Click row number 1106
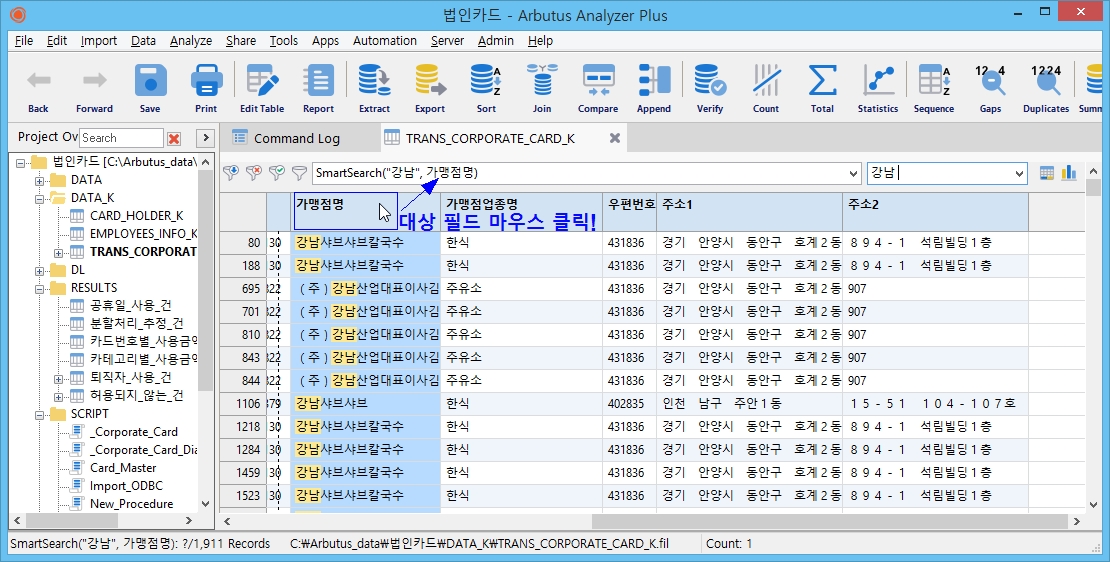Viewport: 1110px width, 562px height. coord(243,403)
